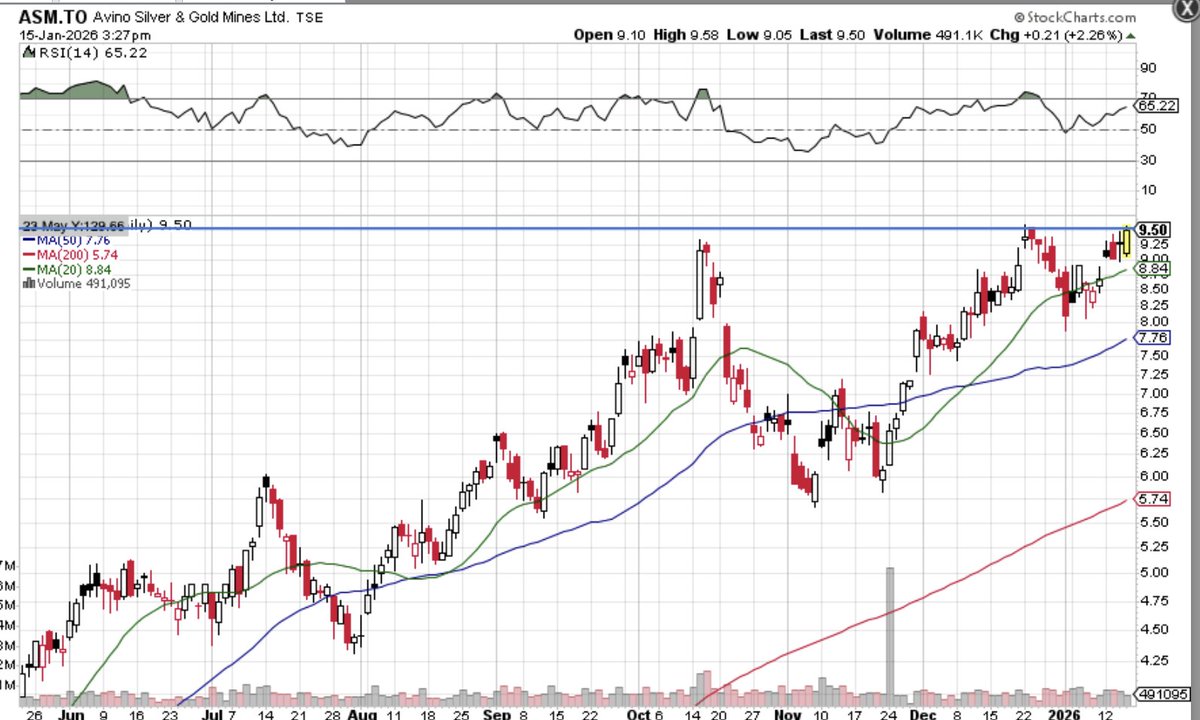The height and width of the screenshot is (720, 1200).
Task: Click the tall gray volume spike bar
Action: (x=889, y=636)
